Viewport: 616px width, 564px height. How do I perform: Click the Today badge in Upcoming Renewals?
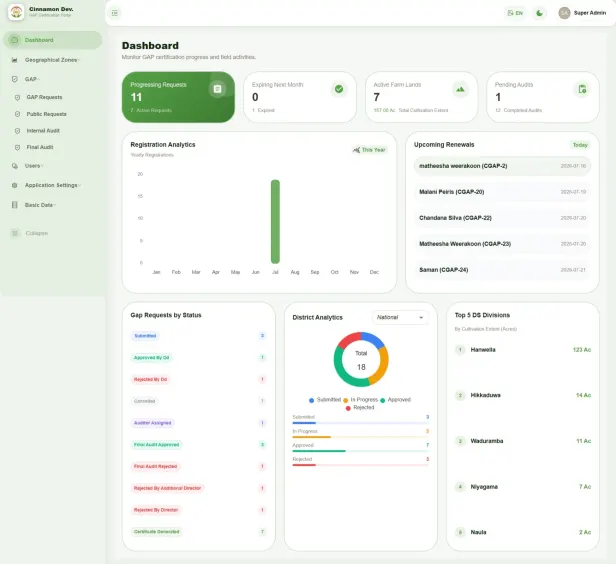(x=580, y=145)
